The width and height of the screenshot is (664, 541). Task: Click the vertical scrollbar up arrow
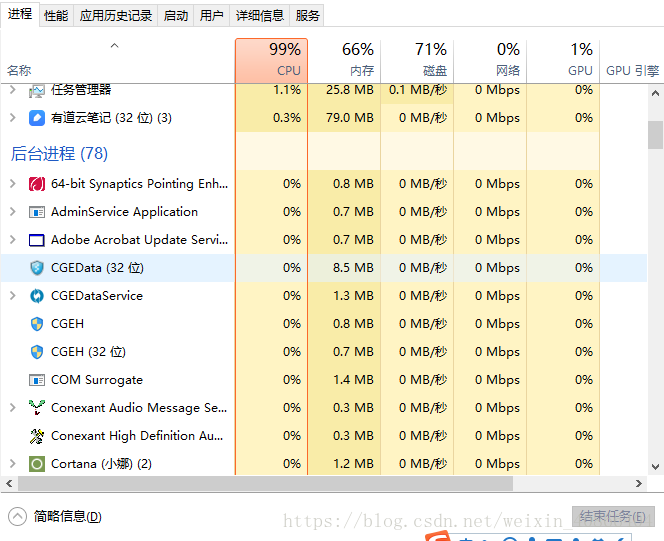[x=655, y=93]
